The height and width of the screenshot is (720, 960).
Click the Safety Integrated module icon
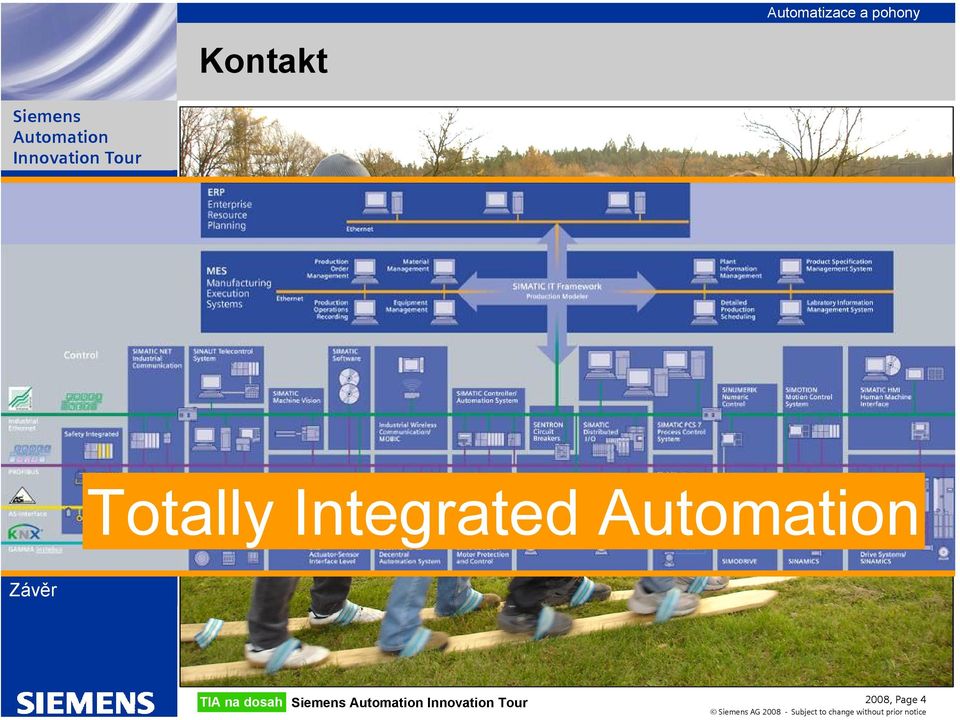tap(99, 451)
